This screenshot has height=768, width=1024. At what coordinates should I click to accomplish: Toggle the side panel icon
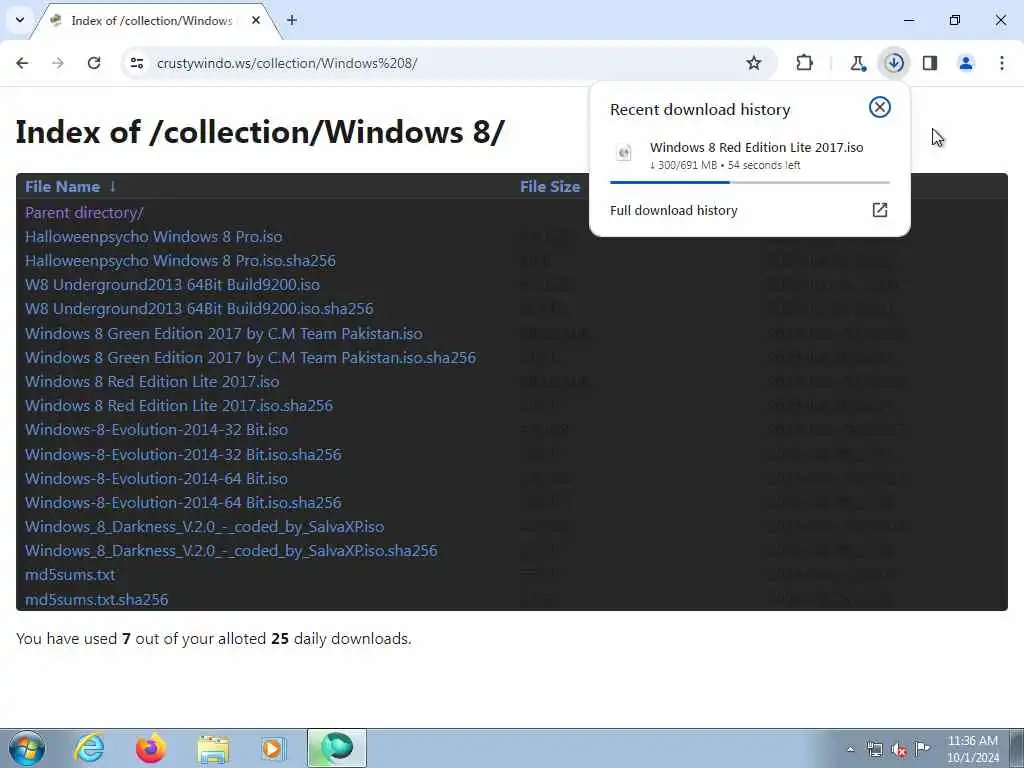[x=930, y=63]
